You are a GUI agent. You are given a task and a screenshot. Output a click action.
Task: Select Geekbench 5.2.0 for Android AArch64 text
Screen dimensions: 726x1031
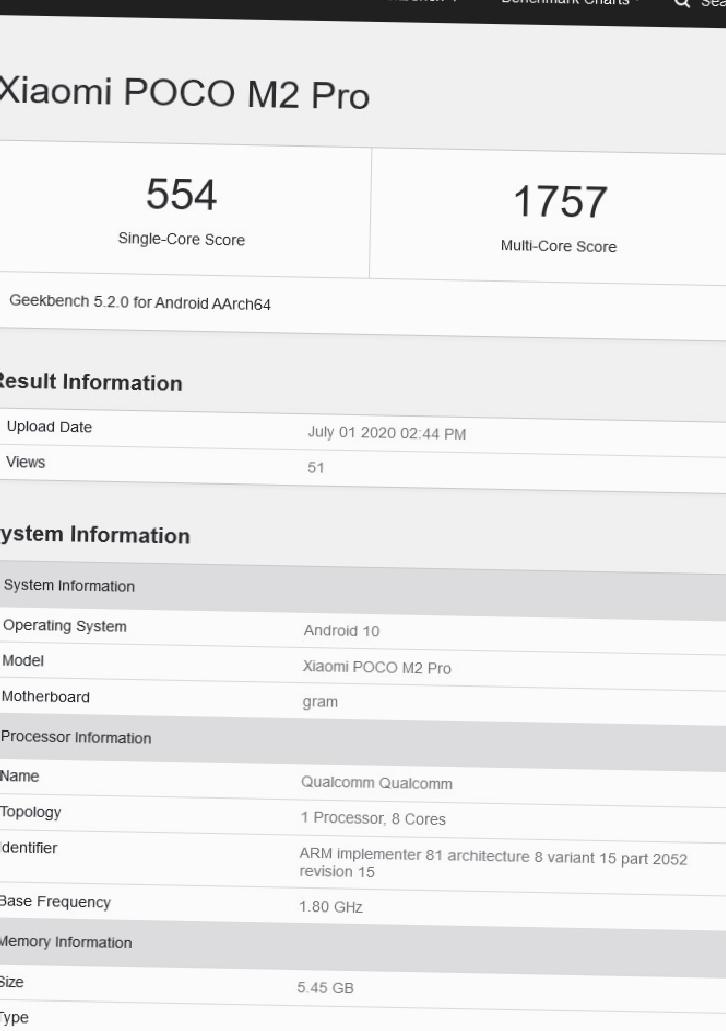(x=139, y=302)
